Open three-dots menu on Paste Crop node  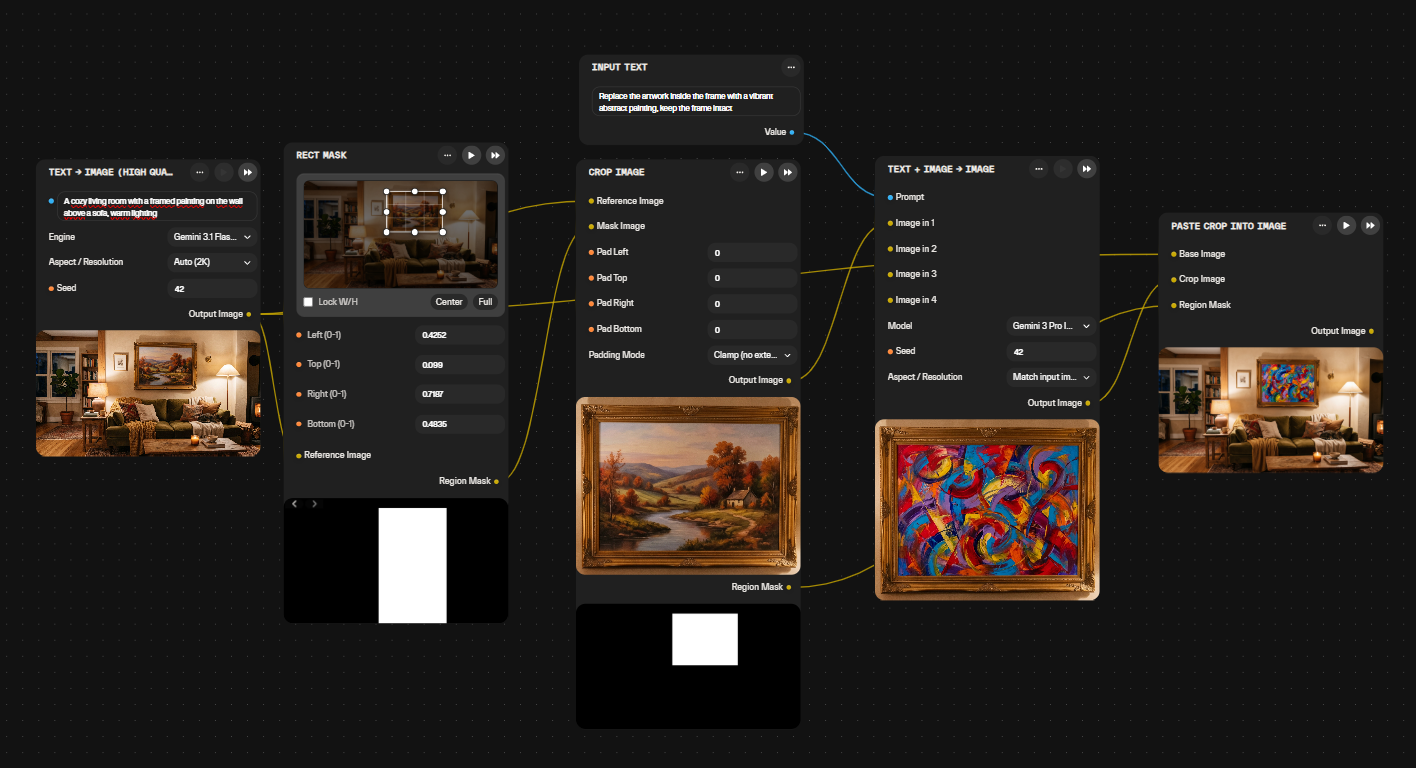tap(1323, 226)
